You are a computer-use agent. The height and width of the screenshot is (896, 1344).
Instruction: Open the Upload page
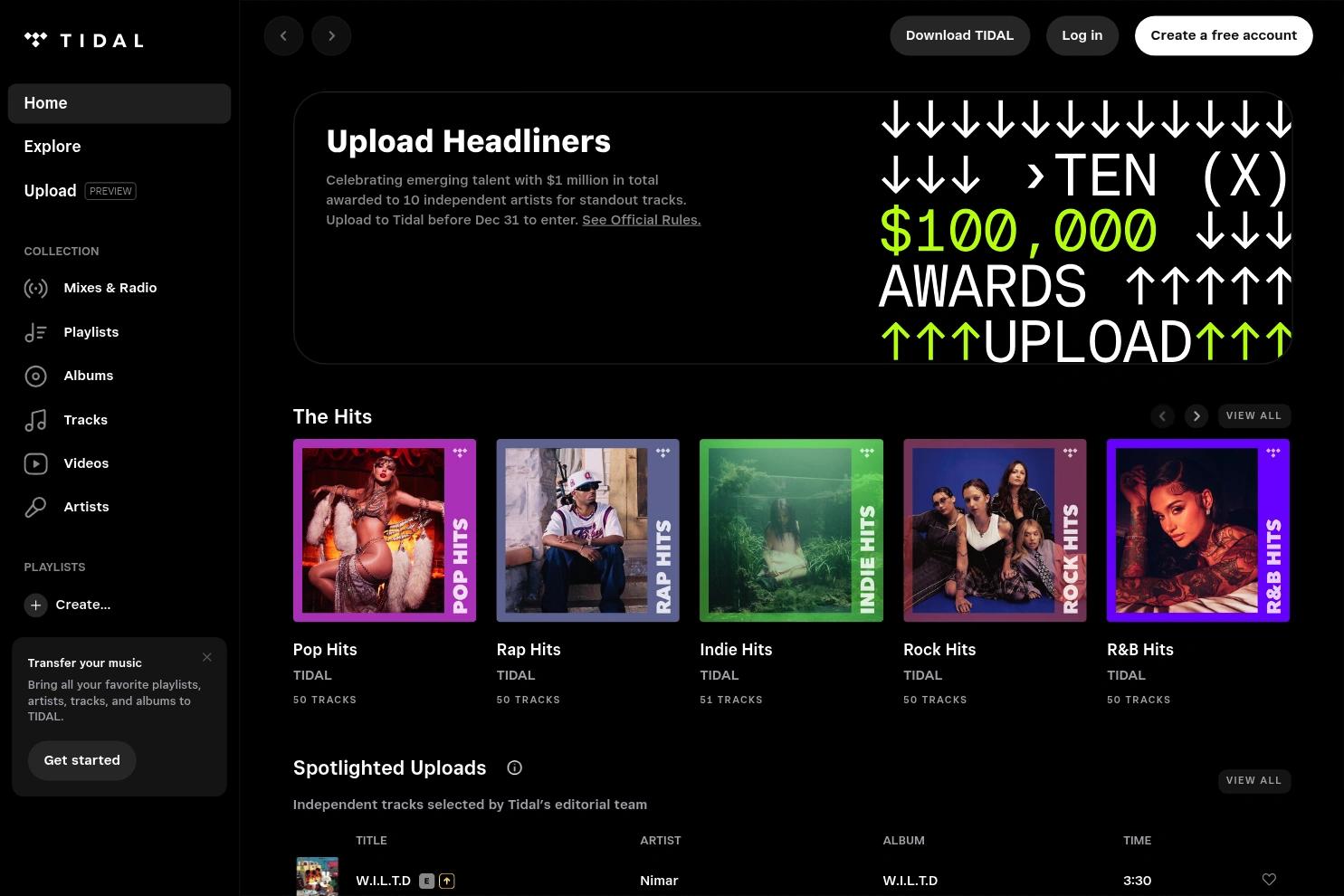(x=50, y=191)
